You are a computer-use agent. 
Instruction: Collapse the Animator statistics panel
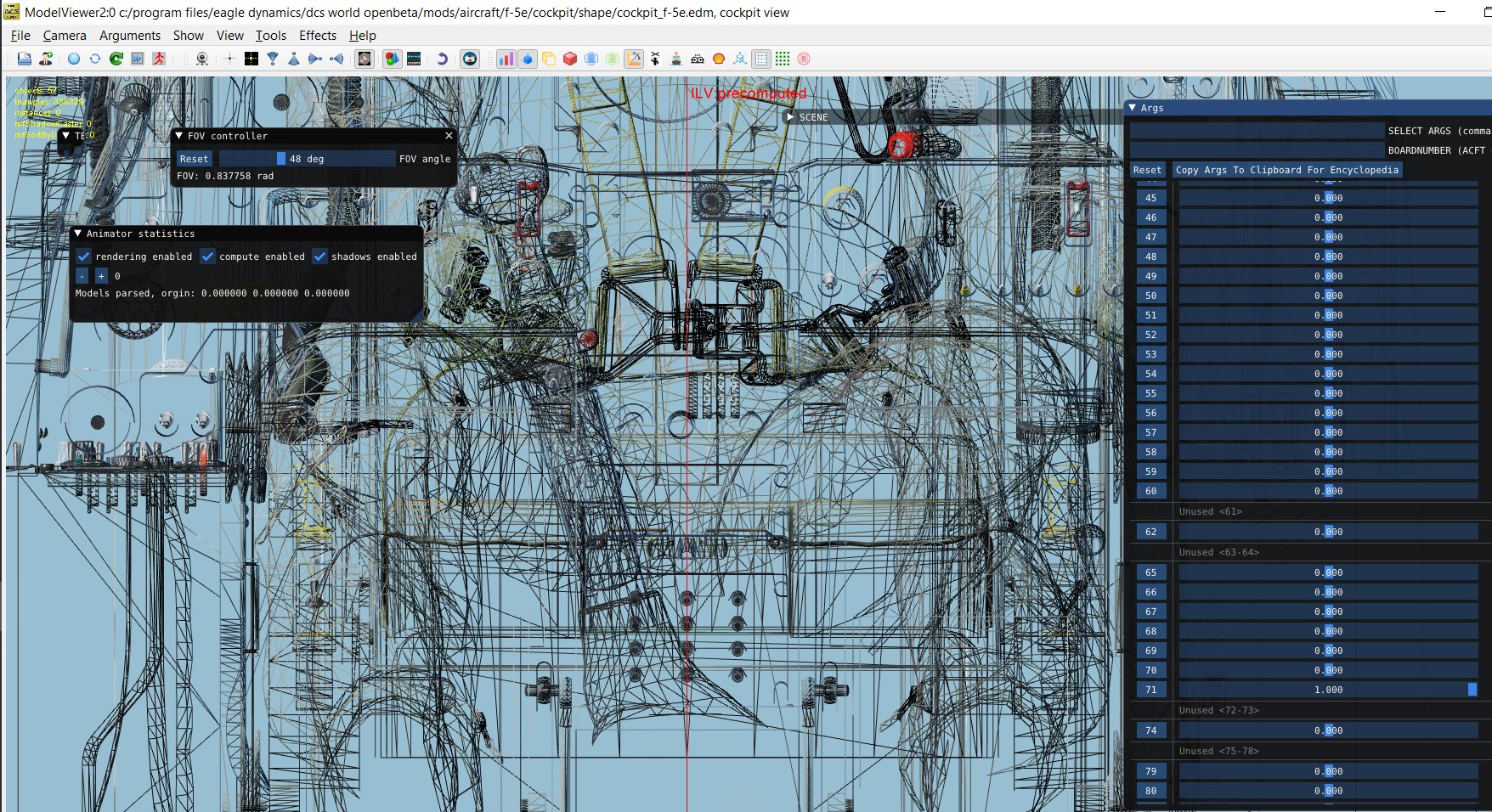(x=78, y=234)
